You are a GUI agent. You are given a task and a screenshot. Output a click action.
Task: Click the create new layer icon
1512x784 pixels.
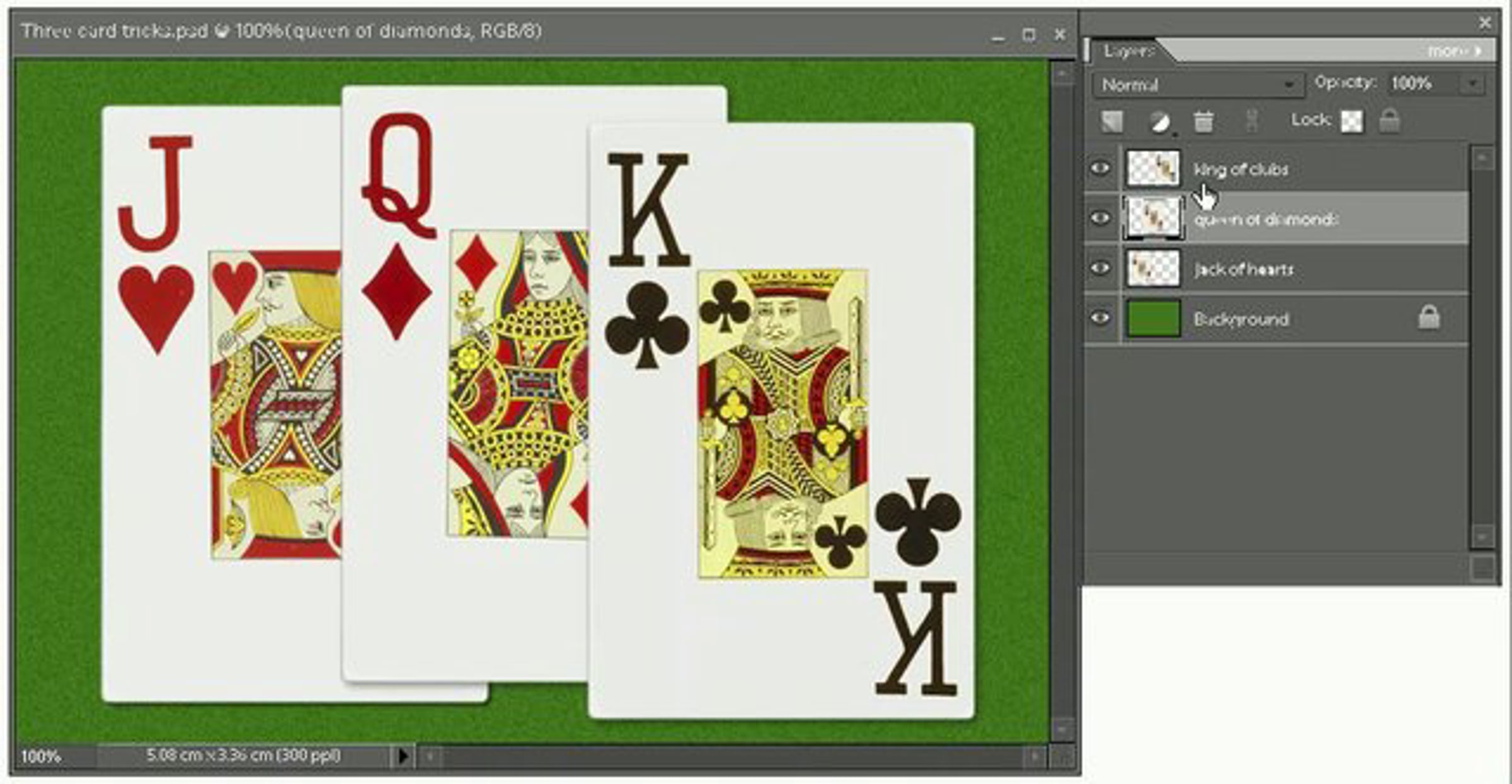click(x=1112, y=122)
